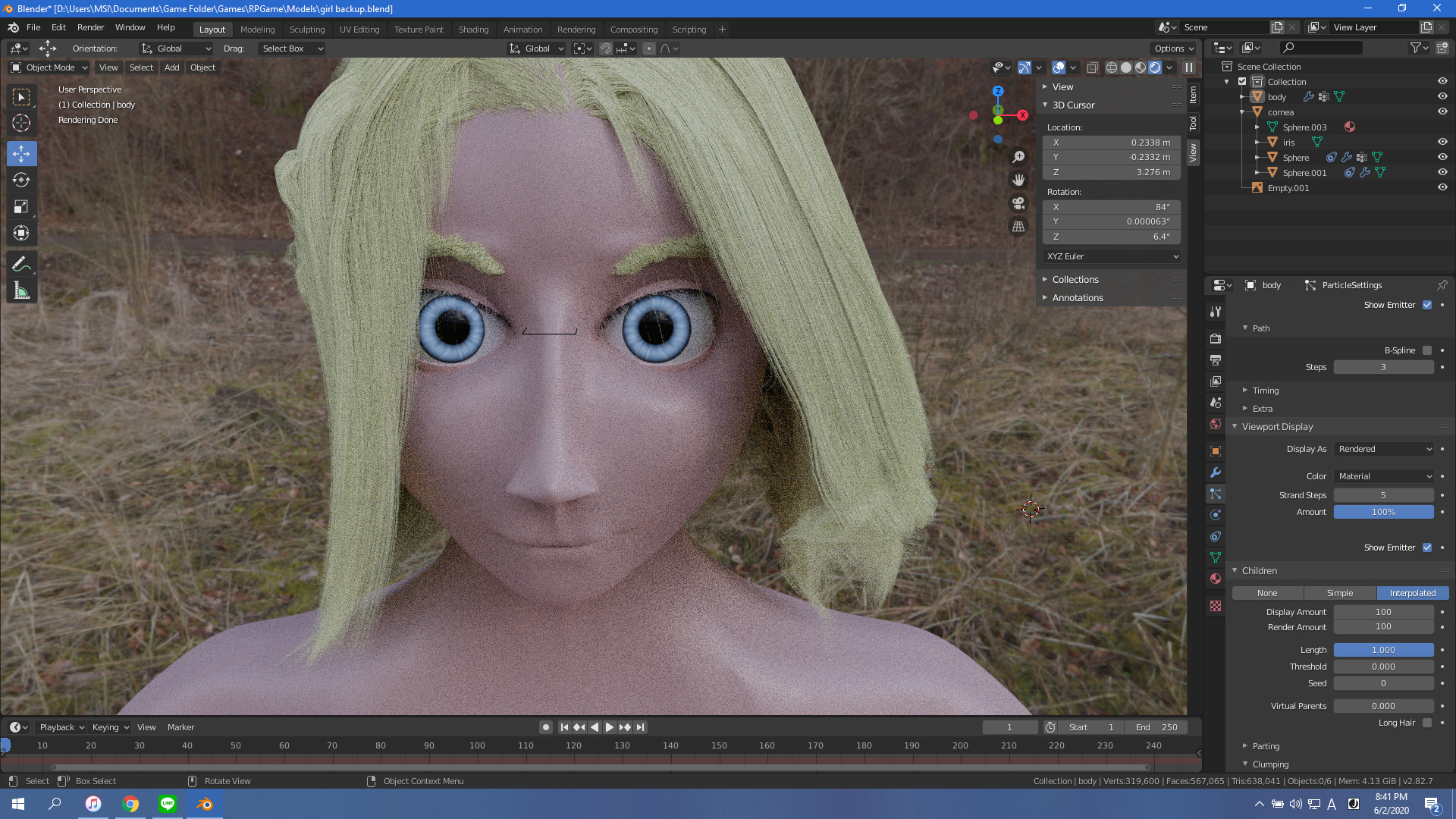1456x819 pixels.
Task: Open Color Material dropdown
Action: [1384, 476]
